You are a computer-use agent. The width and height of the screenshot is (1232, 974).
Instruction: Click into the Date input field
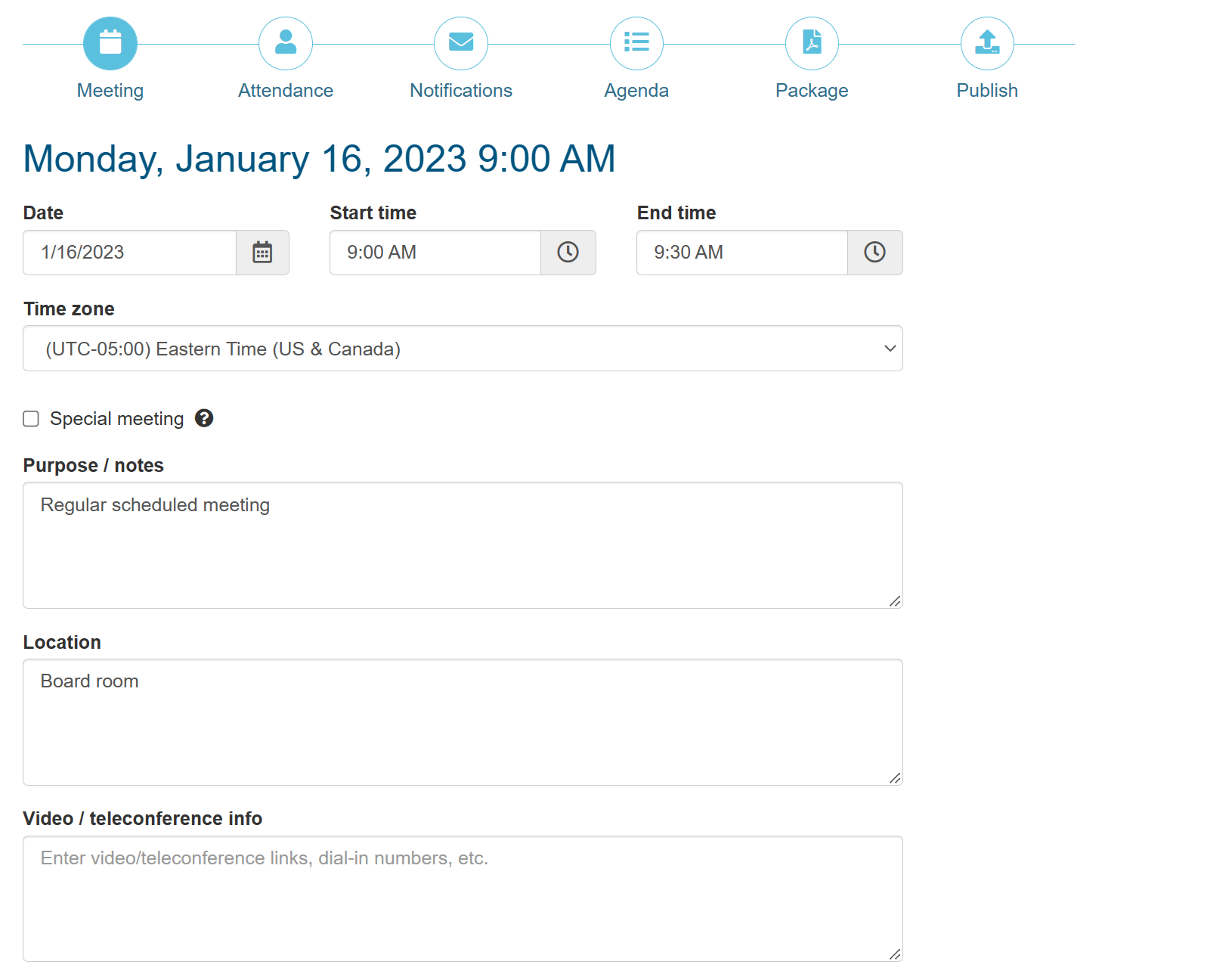point(130,253)
